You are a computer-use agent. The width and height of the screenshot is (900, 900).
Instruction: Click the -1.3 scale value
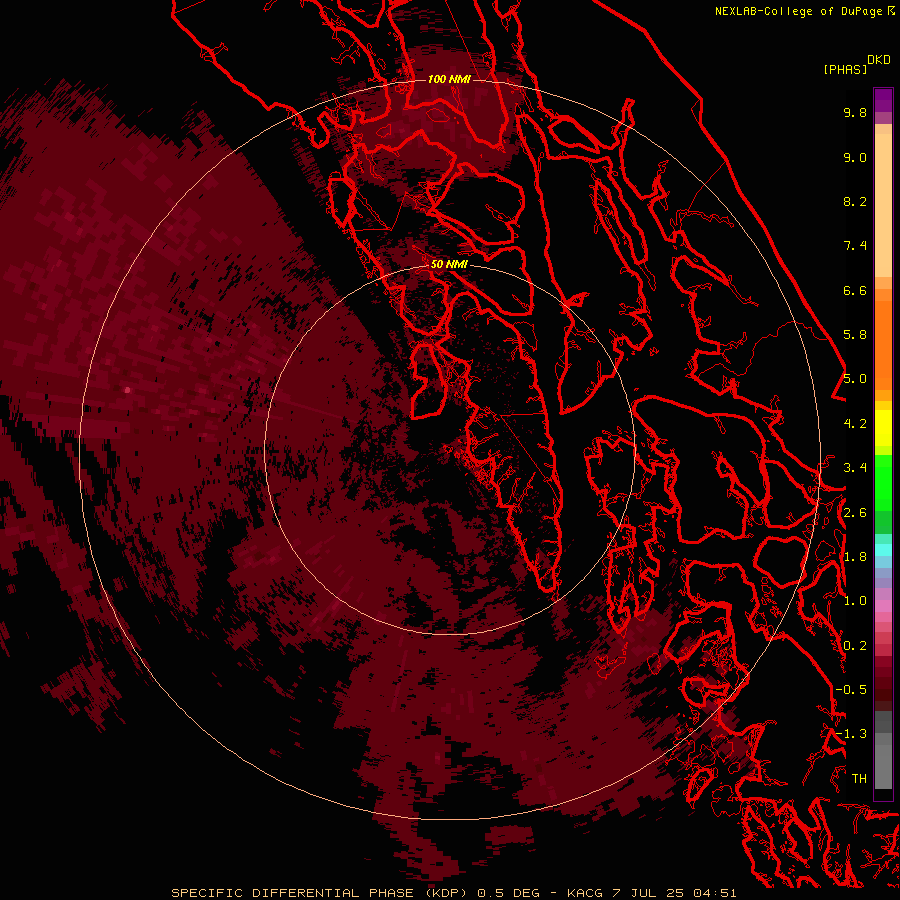pyautogui.click(x=851, y=734)
